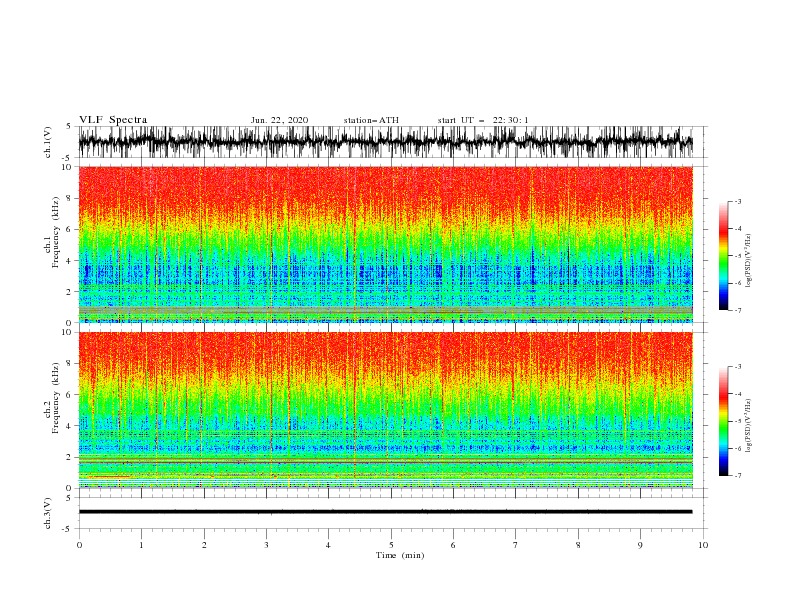Click the ch.1 log(PSD) color bar label

(x=748, y=261)
